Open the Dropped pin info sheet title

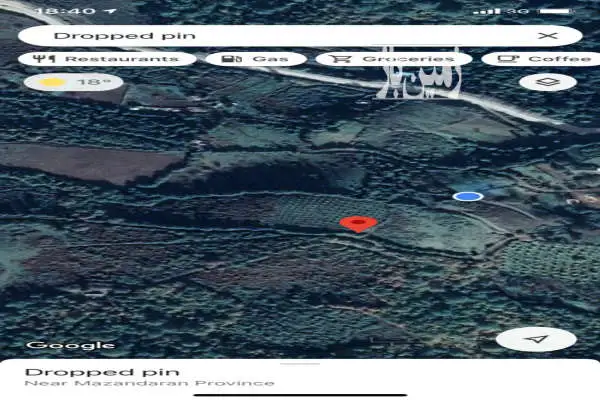(x=102, y=372)
